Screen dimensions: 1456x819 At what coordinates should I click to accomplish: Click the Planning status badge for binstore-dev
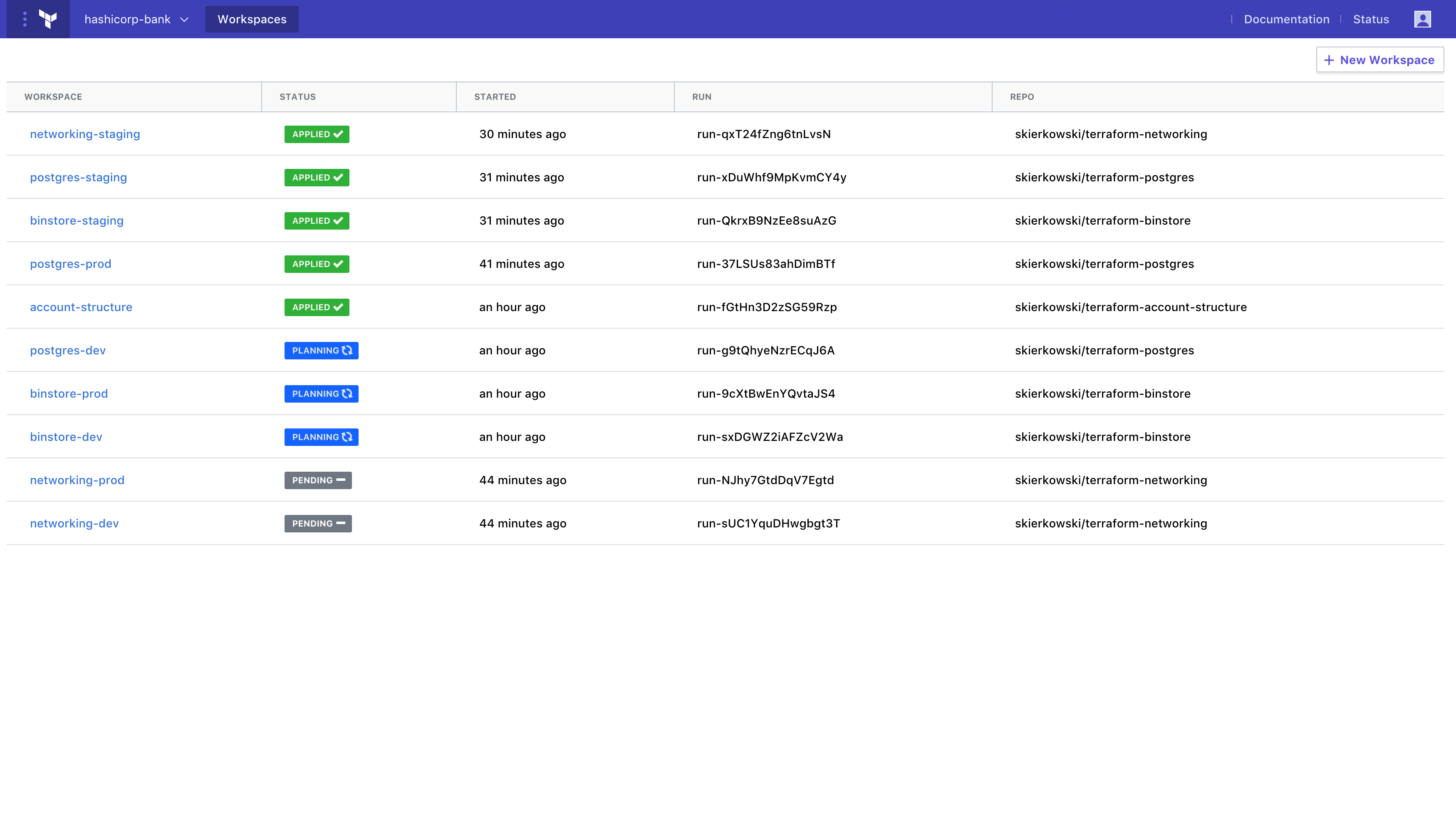coord(321,436)
